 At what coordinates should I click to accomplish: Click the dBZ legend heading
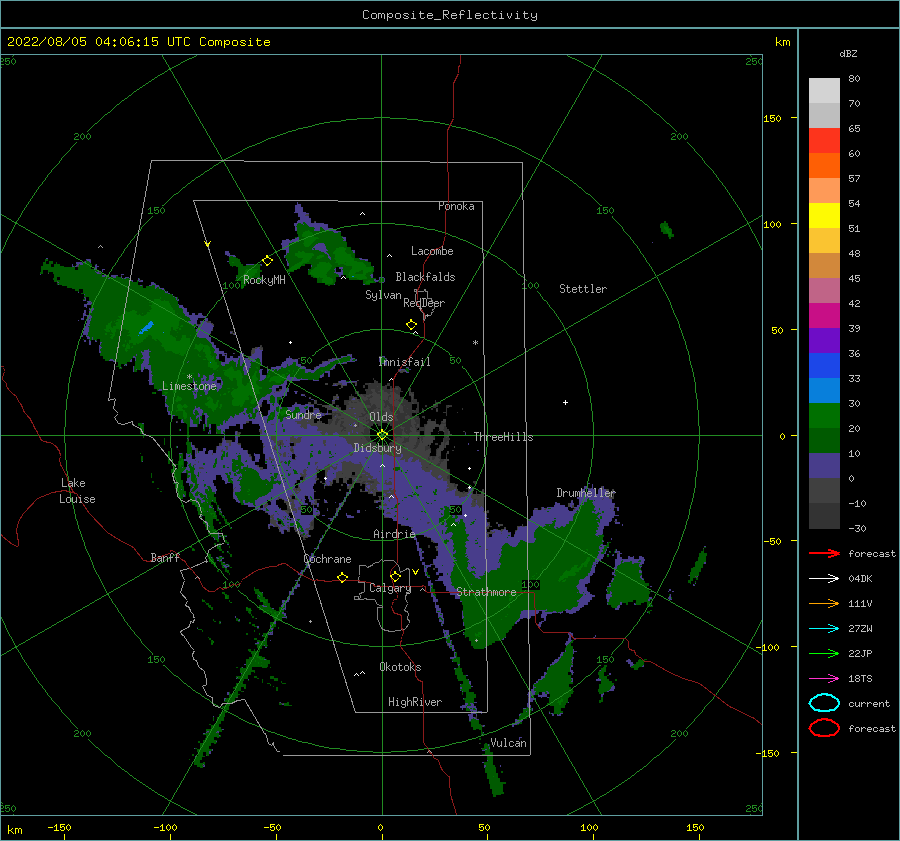coord(848,53)
